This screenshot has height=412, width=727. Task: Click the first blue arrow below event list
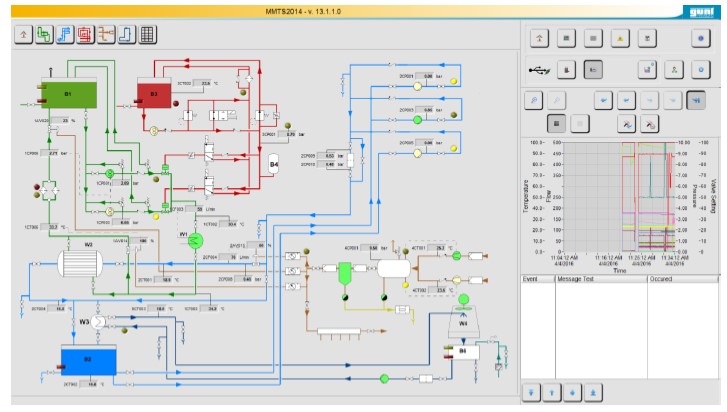pyautogui.click(x=532, y=391)
